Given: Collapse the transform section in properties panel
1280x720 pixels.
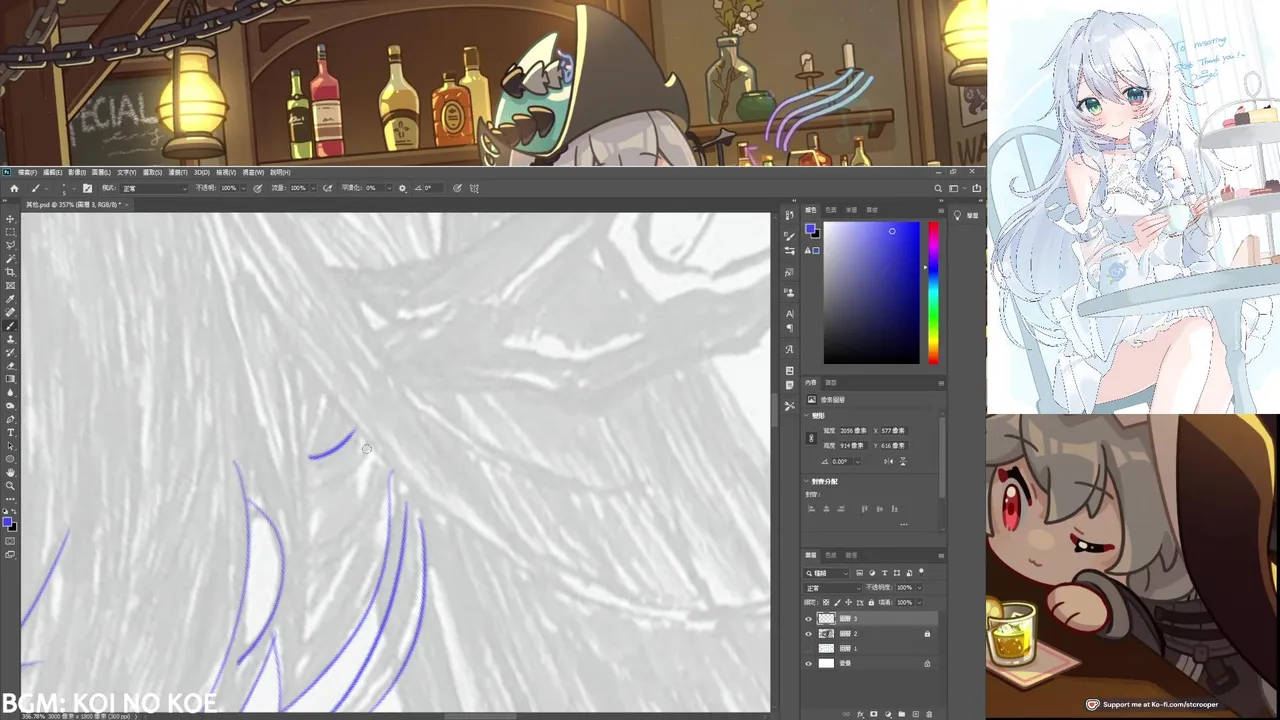Looking at the screenshot, I should (x=808, y=415).
